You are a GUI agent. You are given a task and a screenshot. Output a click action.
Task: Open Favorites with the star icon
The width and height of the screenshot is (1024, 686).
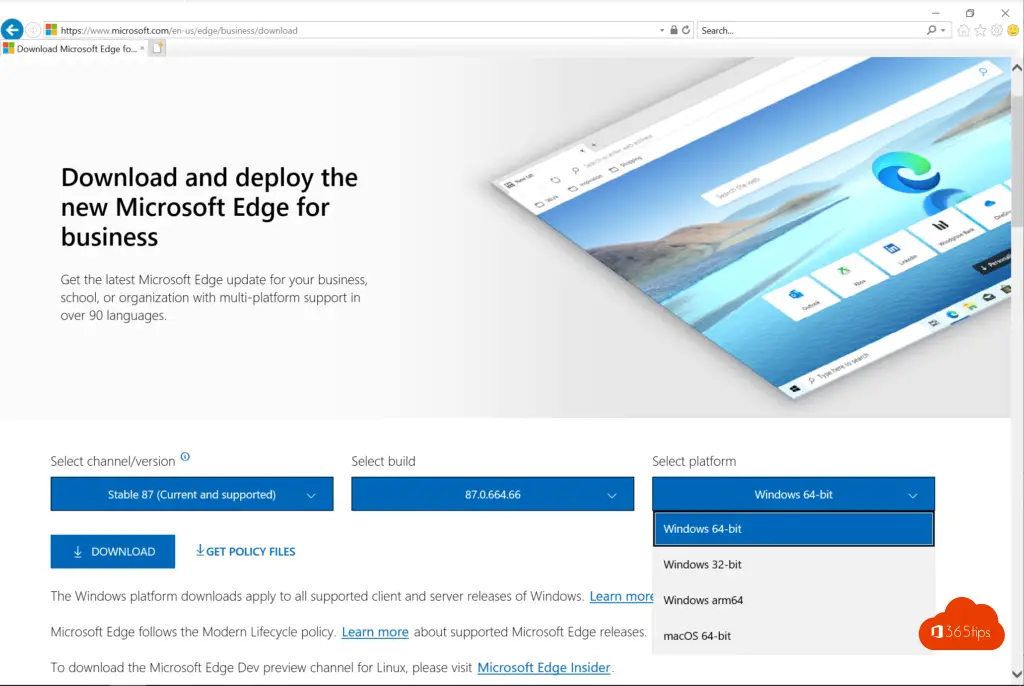(x=980, y=30)
